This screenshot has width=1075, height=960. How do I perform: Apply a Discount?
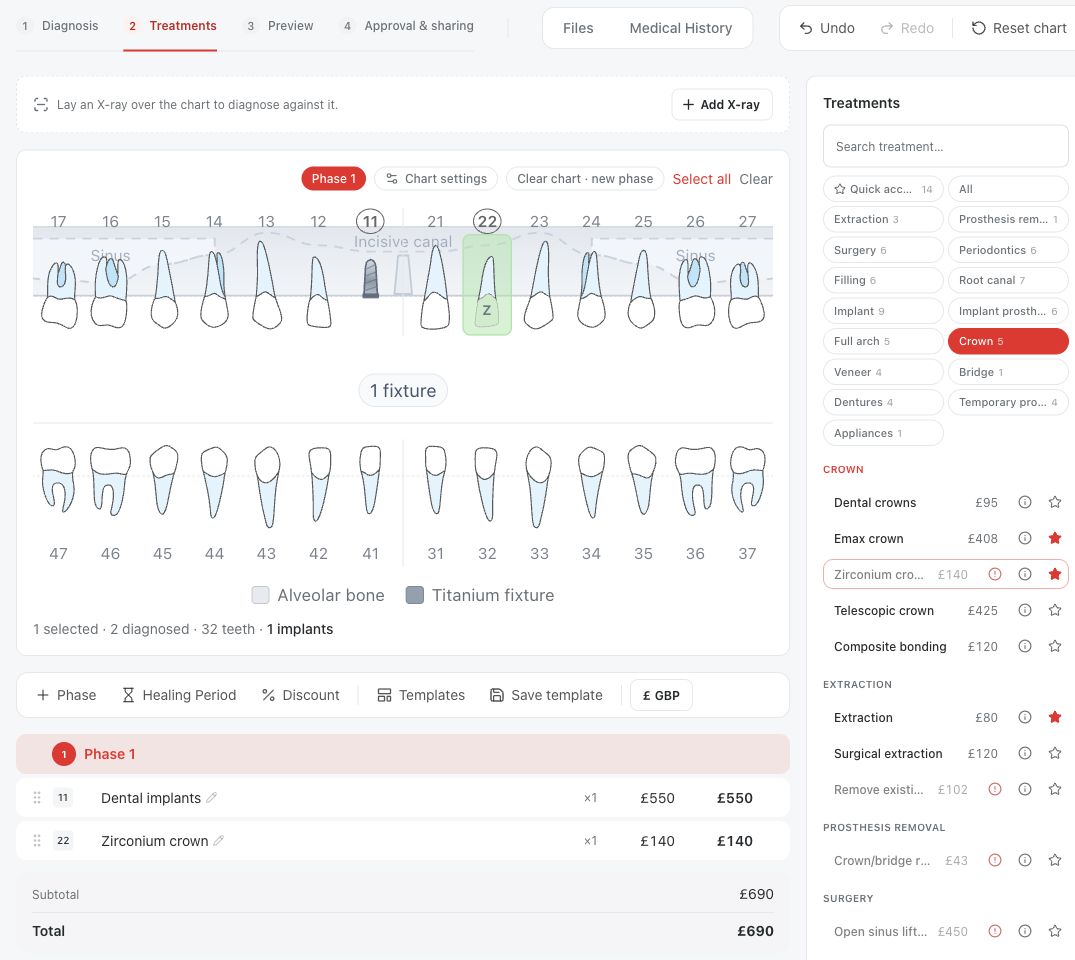click(300, 695)
